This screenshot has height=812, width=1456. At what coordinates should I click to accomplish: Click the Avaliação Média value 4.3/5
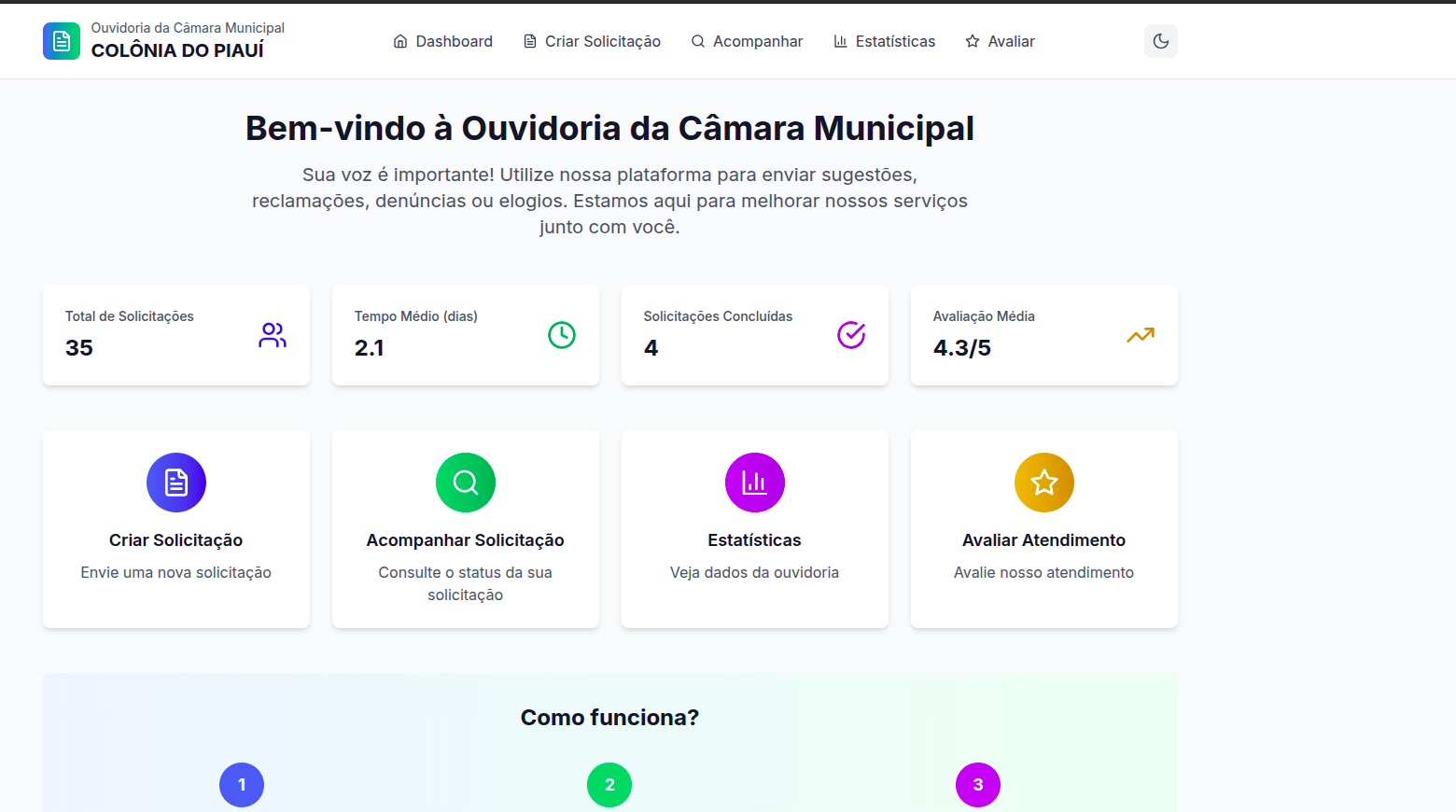(962, 348)
